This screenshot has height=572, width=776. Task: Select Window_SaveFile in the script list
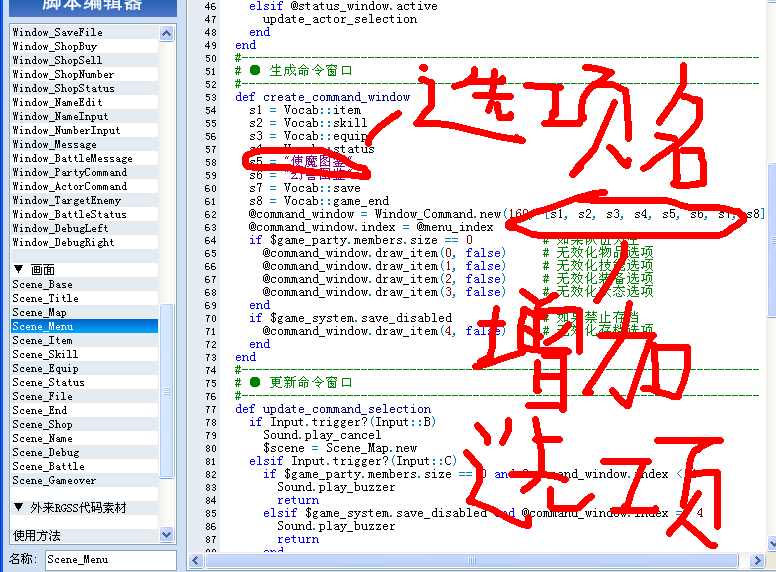[x=84, y=32]
